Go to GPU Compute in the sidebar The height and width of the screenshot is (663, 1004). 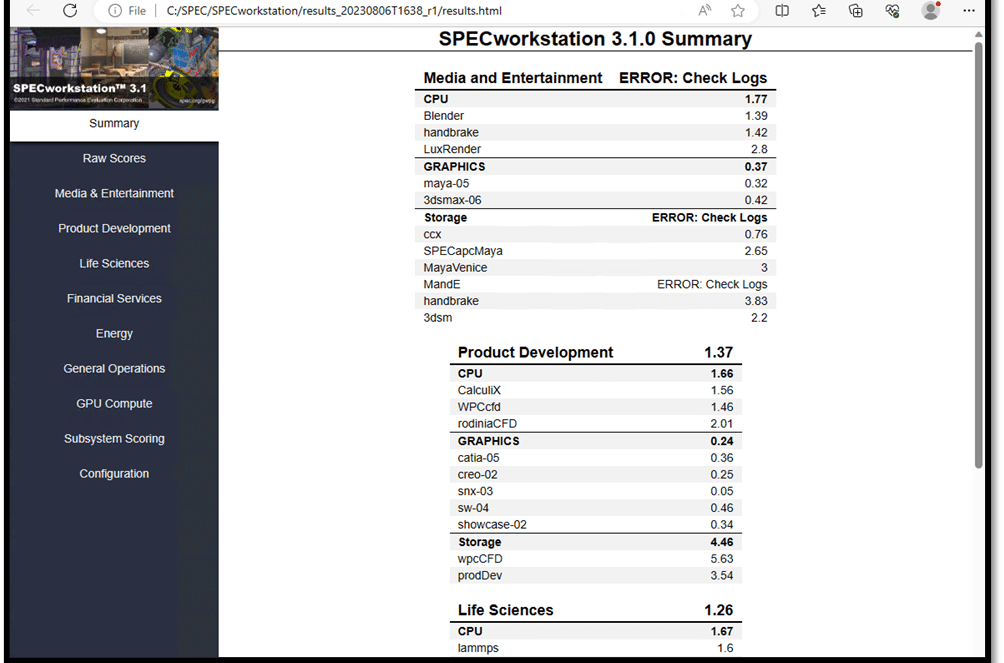(114, 404)
